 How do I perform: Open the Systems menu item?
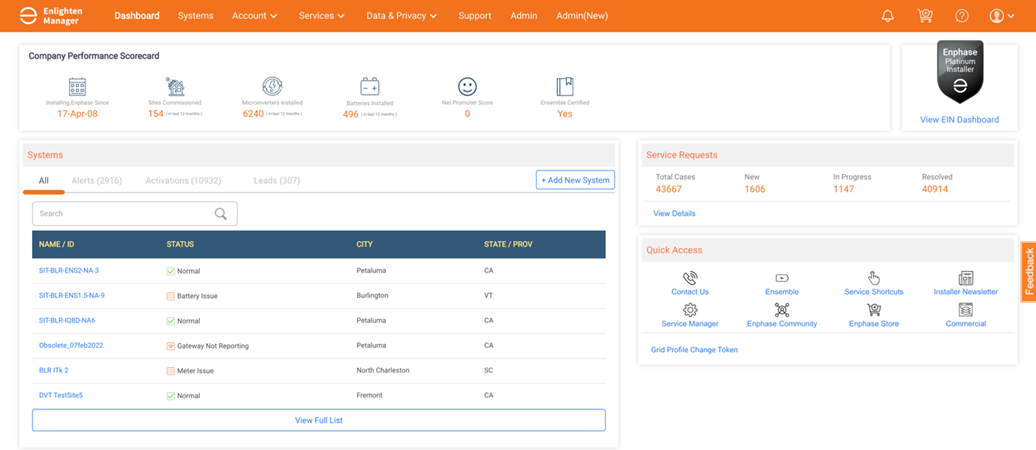(x=196, y=16)
